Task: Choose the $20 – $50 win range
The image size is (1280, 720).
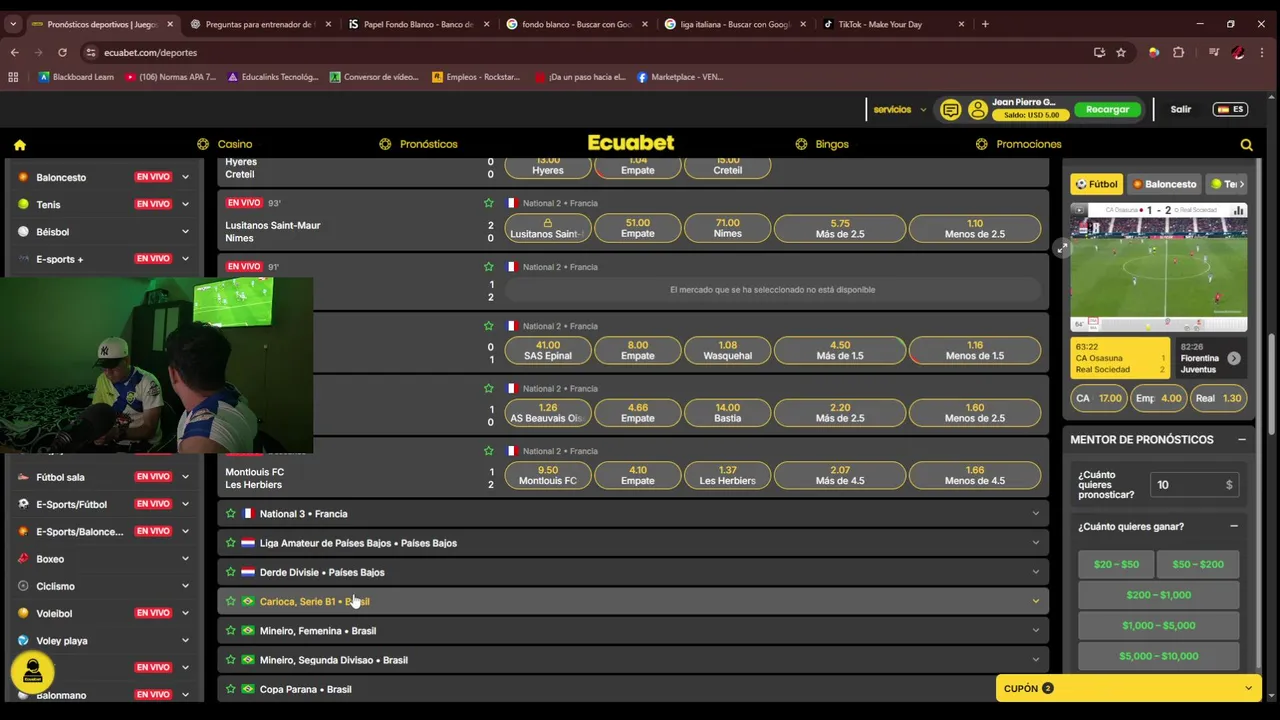Action: point(1116,564)
